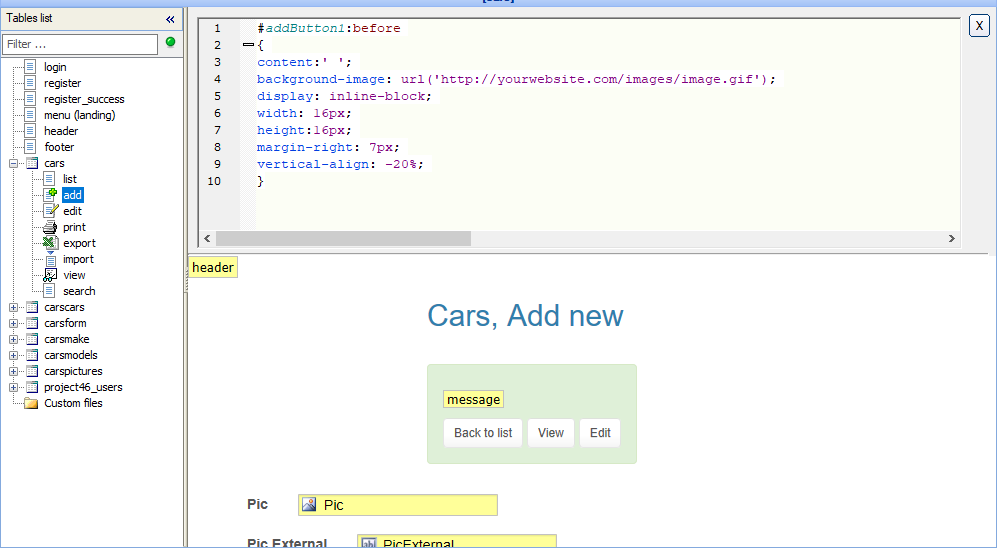Click the register page icon

(30, 83)
